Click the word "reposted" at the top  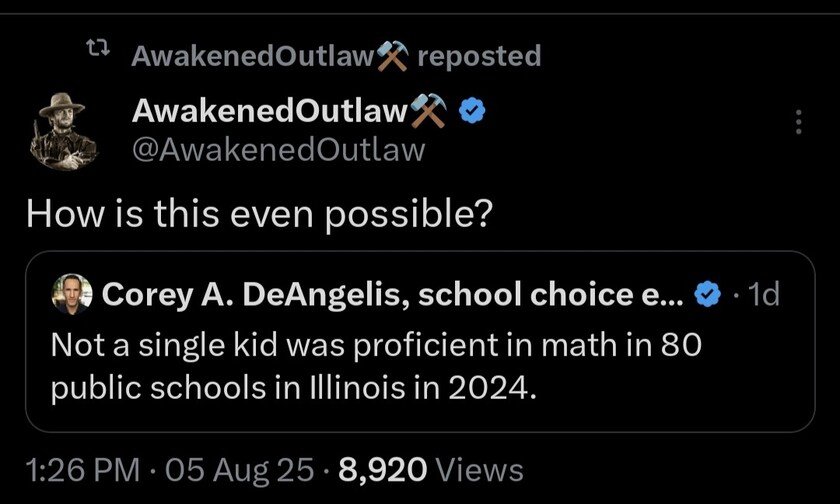pos(478,56)
